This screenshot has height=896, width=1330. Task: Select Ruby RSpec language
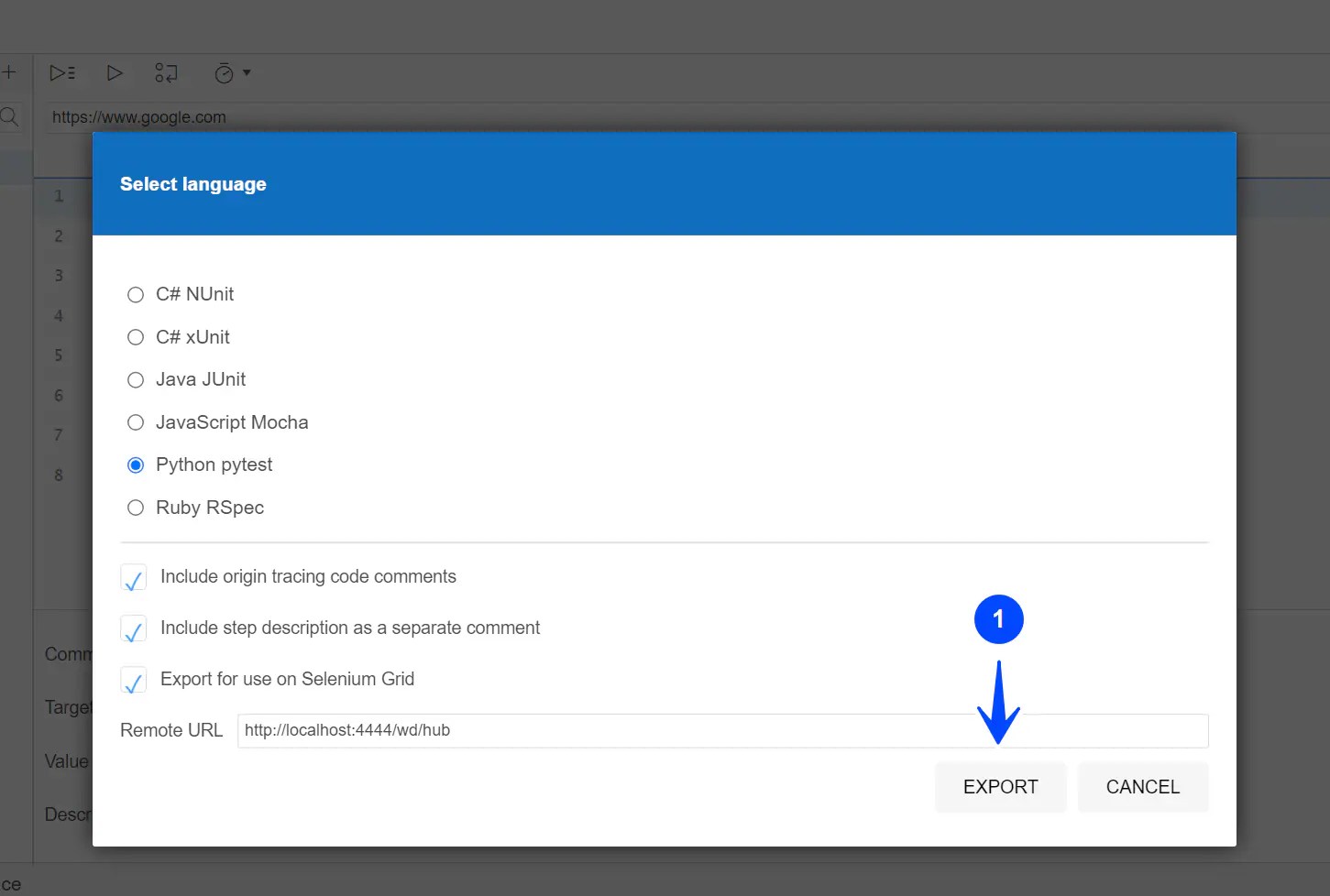pyautogui.click(x=135, y=508)
